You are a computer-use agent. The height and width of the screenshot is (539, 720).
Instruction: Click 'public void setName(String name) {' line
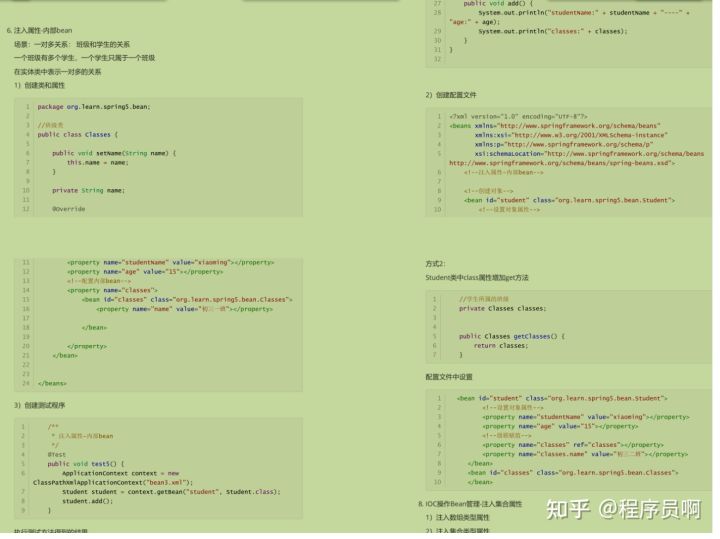click(x=114, y=153)
